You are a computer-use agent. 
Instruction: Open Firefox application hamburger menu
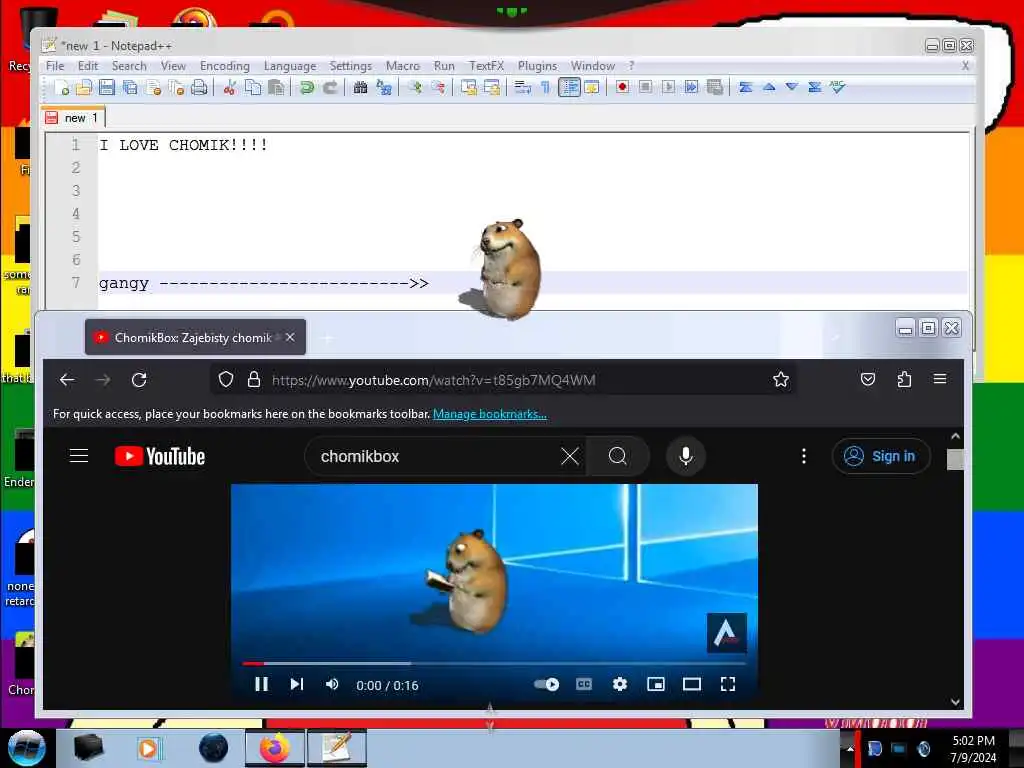(940, 379)
